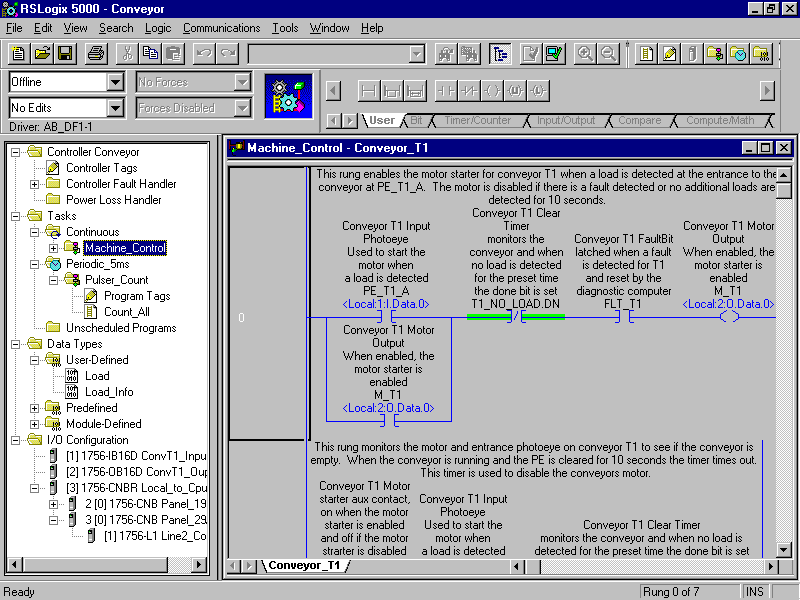Click the Redo arrow icon
Image resolution: width=800 pixels, height=600 pixels.
click(228, 53)
